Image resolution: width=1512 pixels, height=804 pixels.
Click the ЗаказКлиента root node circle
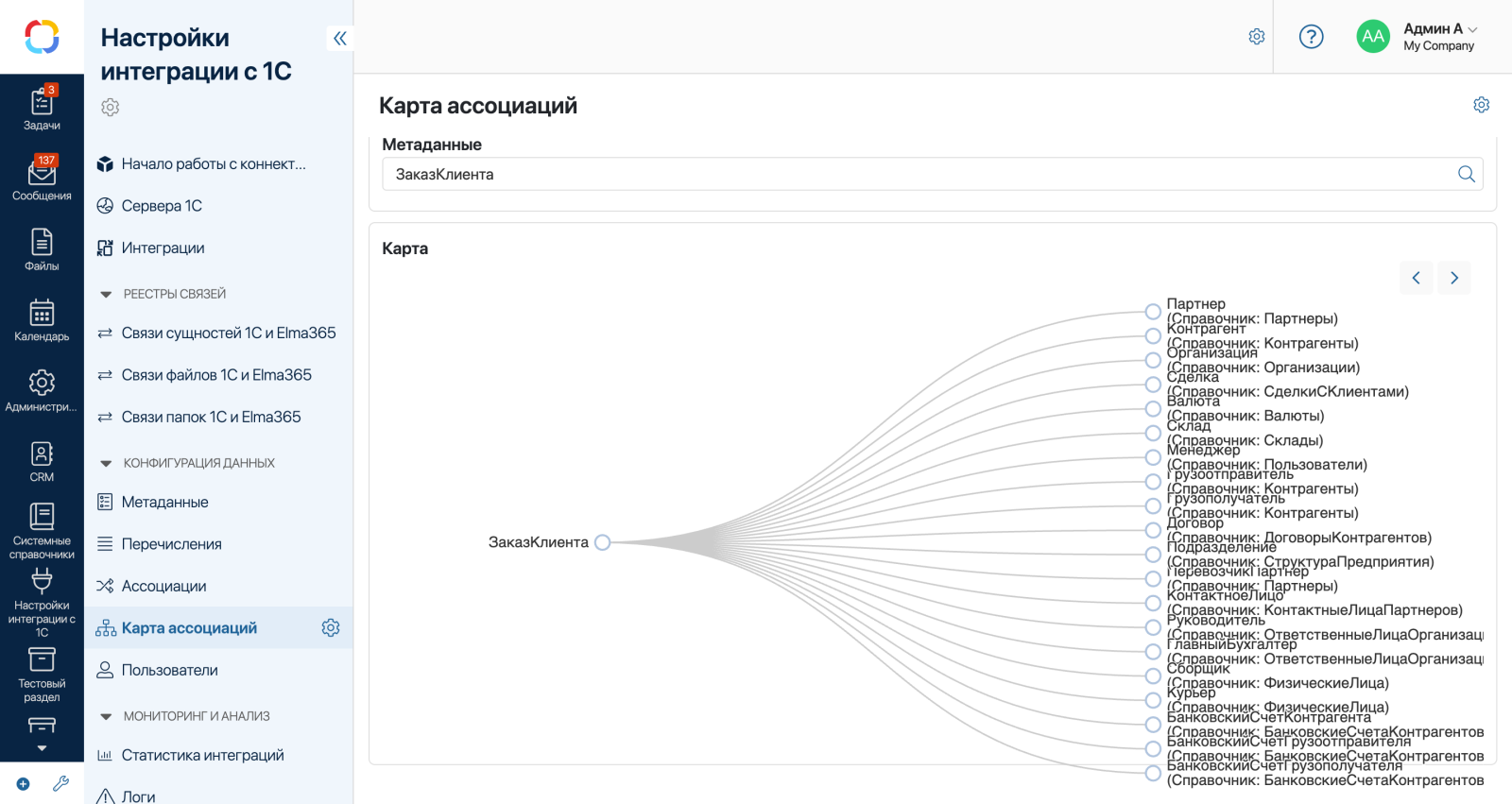pyautogui.click(x=603, y=542)
